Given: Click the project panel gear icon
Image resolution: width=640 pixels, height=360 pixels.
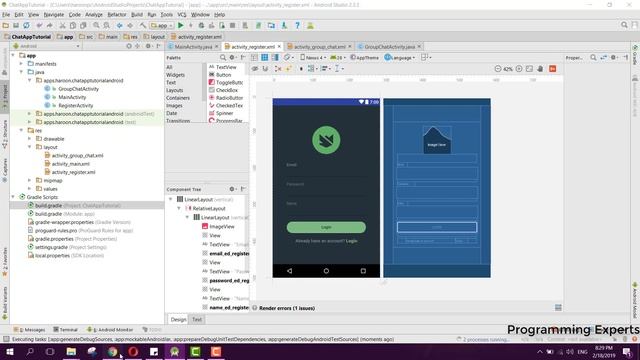Looking at the screenshot, I should pyautogui.click(x=148, y=46).
